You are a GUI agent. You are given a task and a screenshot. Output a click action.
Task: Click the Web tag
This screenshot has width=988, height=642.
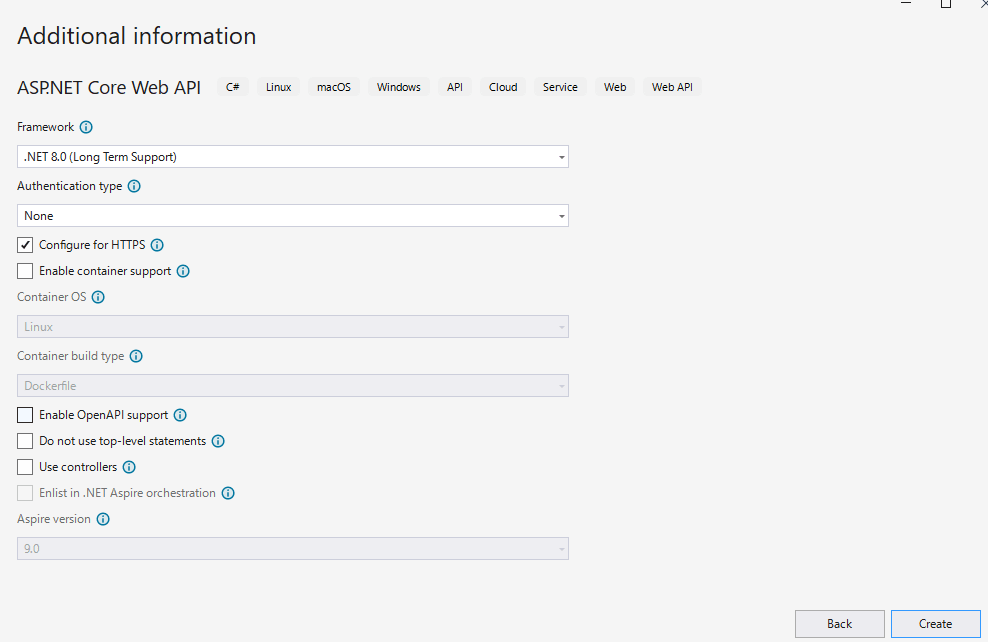(615, 87)
